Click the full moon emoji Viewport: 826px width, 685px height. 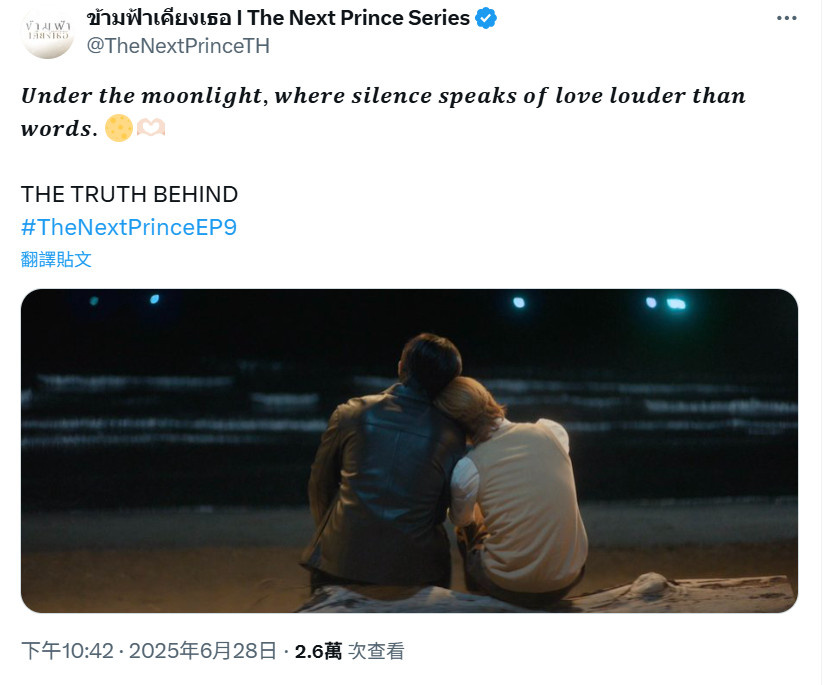(119, 128)
